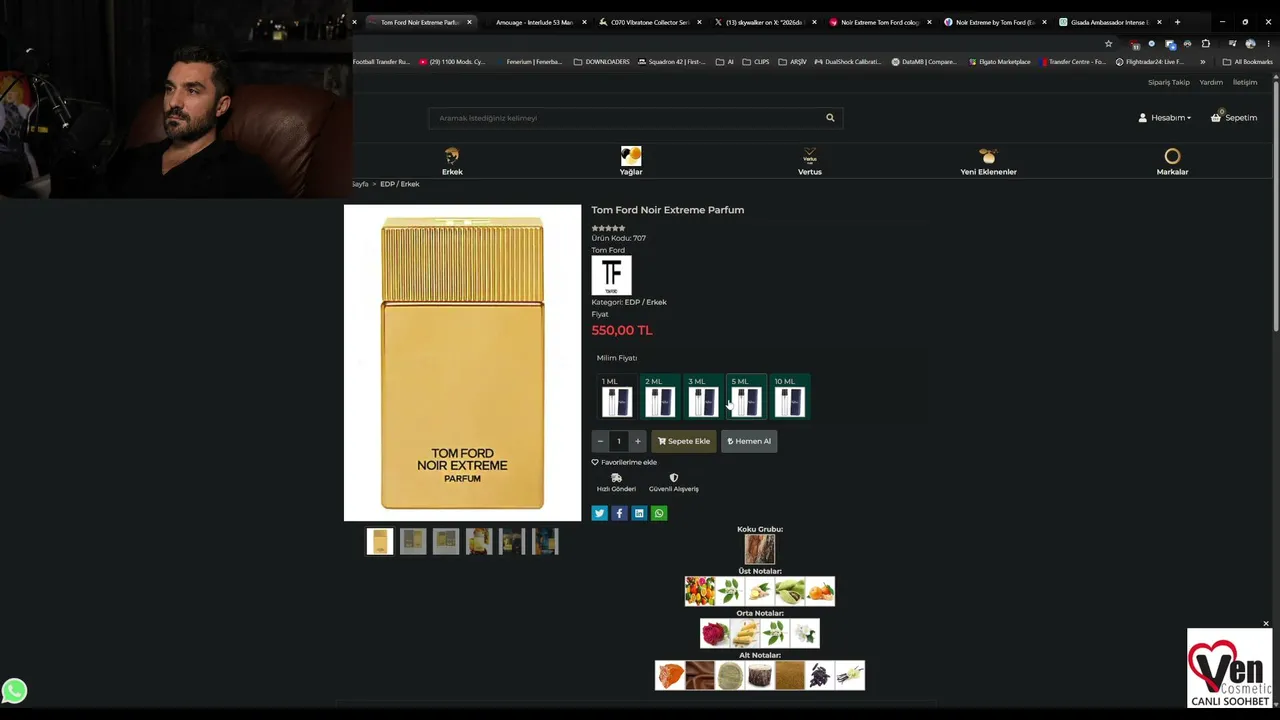Select the 2 ML size option
The image size is (1280, 720).
click(x=659, y=396)
